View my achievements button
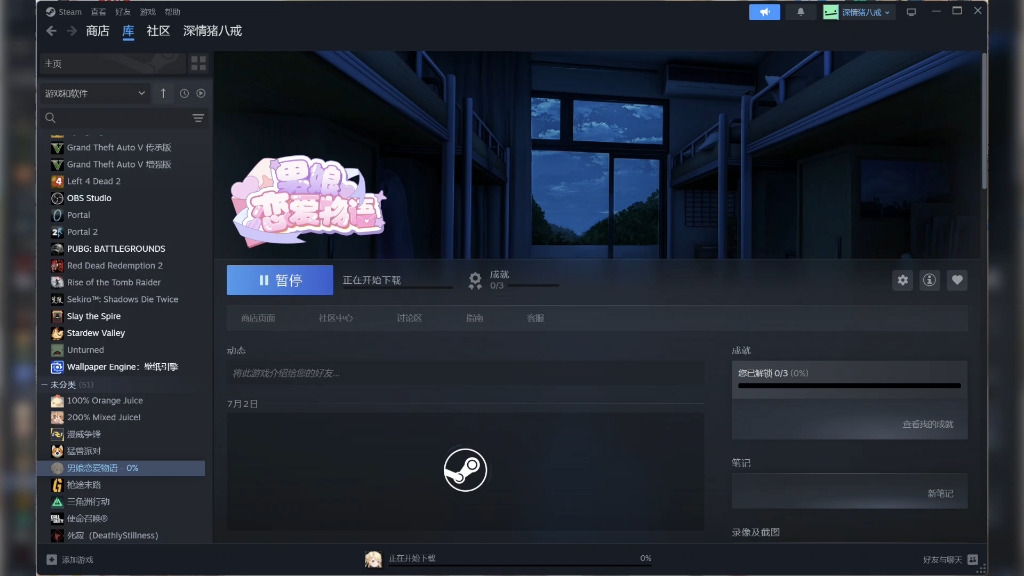The image size is (1024, 576). (x=927, y=424)
